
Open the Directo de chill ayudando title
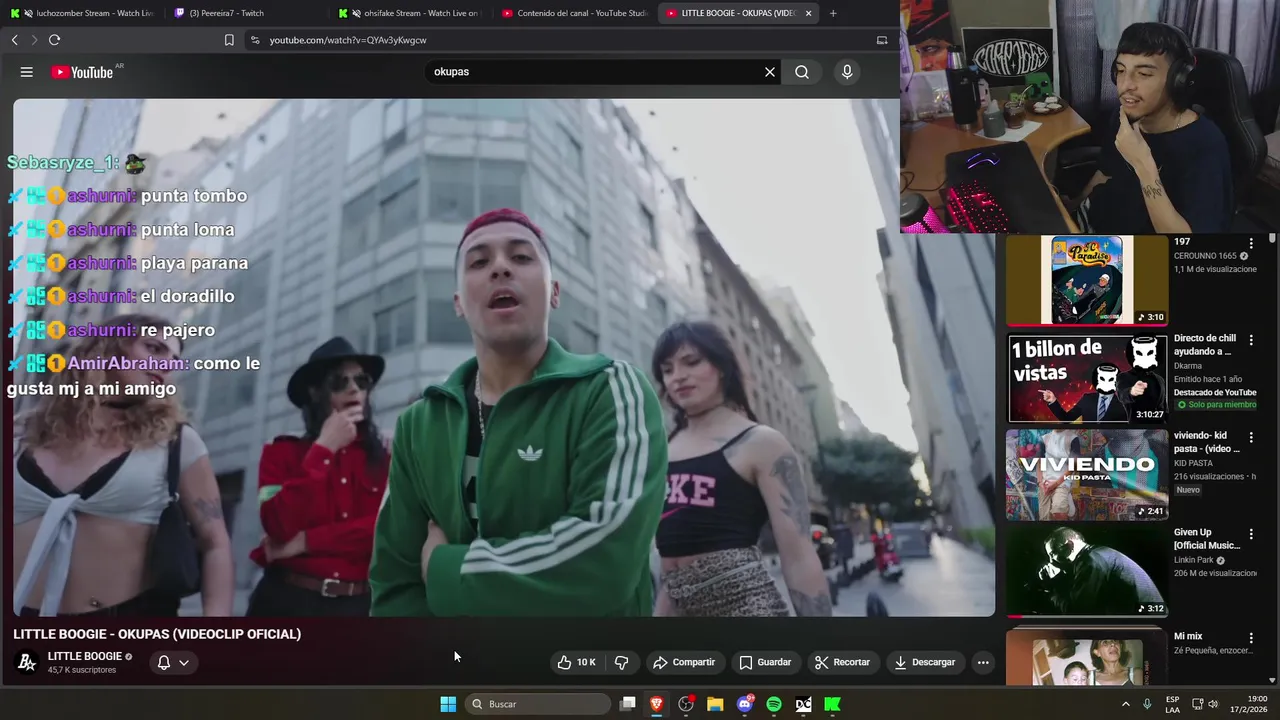[1205, 345]
